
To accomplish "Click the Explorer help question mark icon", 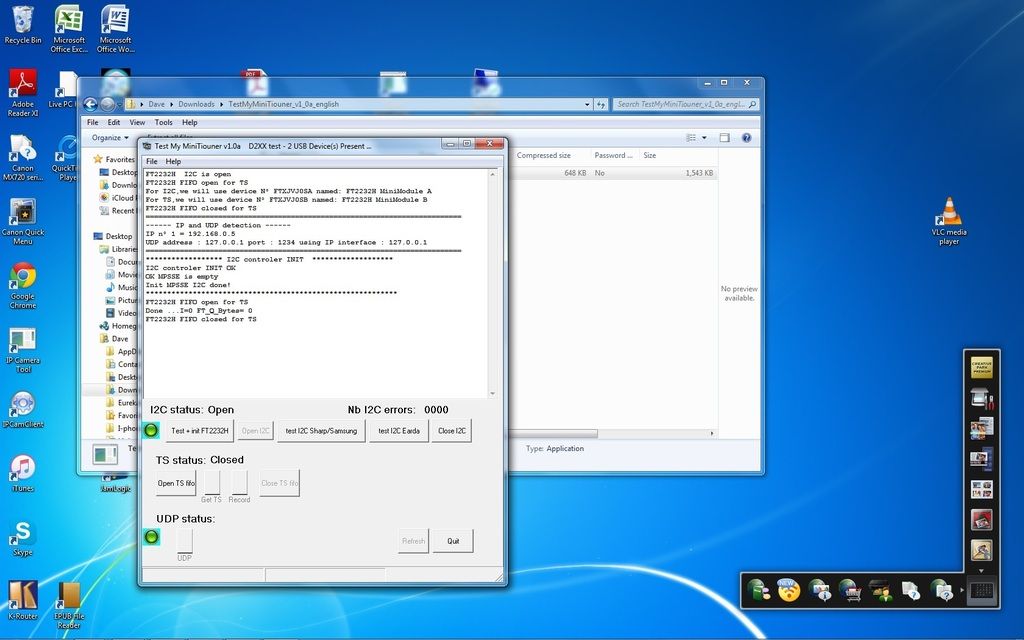I will pos(746,138).
